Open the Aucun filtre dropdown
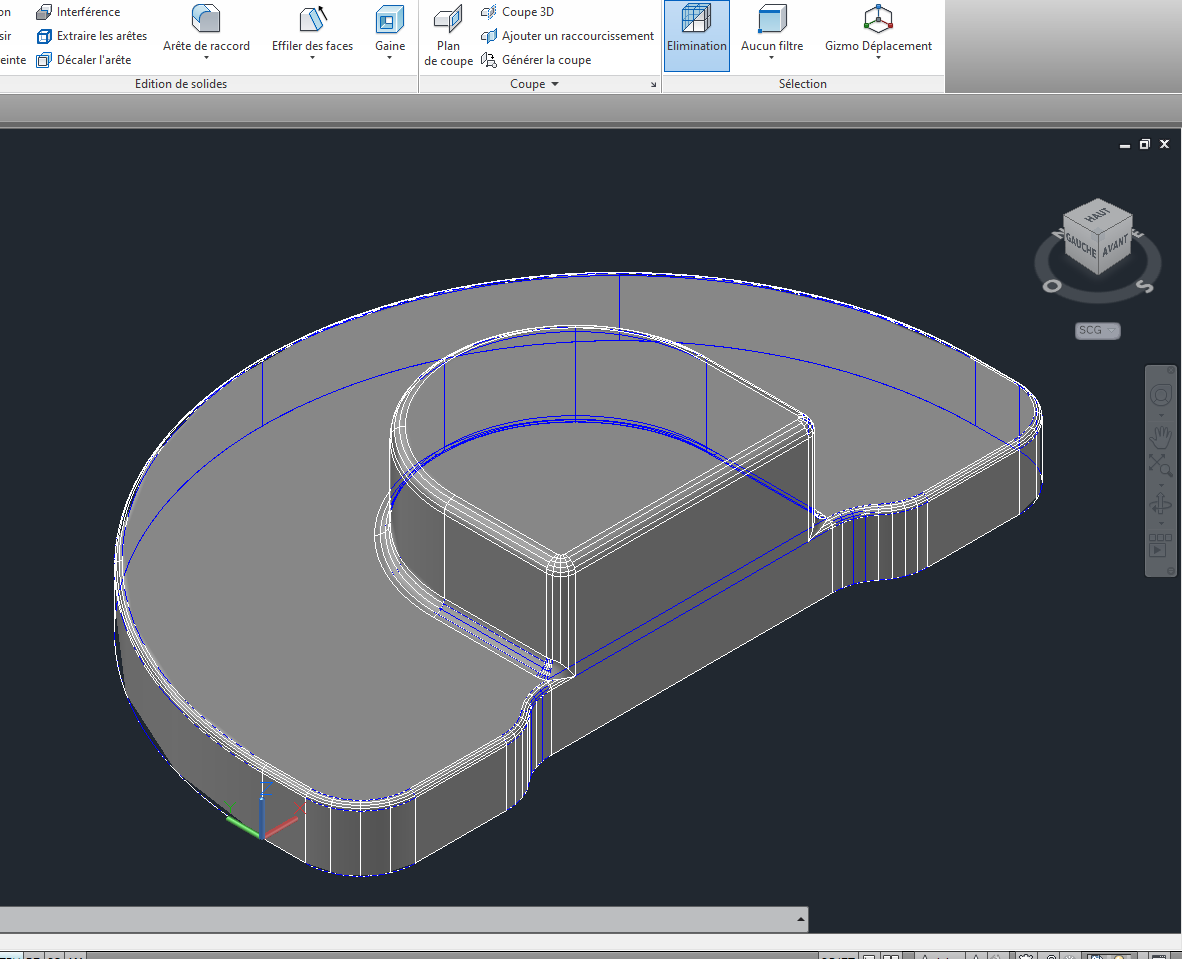This screenshot has height=959, width=1182. pos(772,57)
